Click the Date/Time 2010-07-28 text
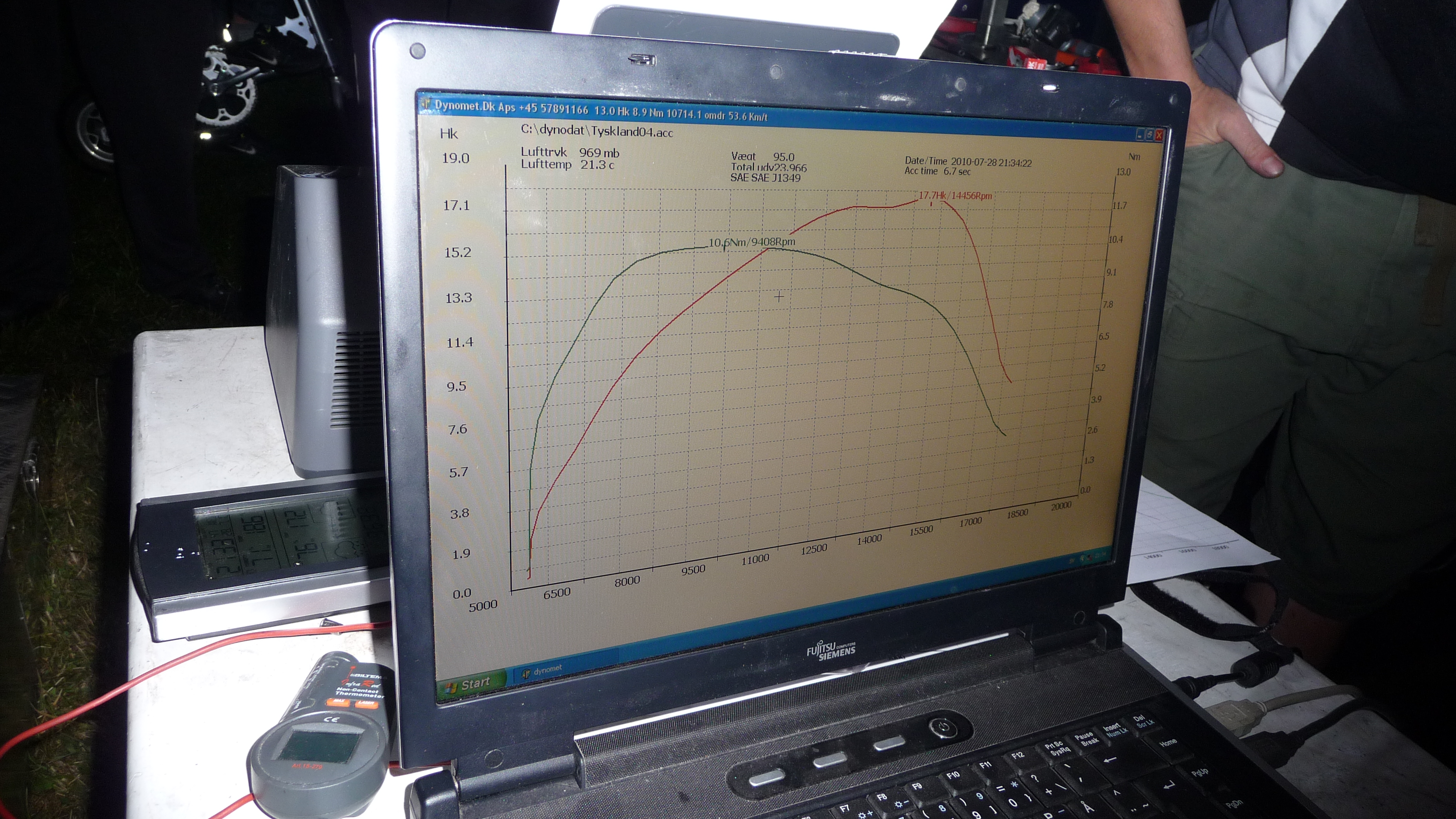Viewport: 1456px width, 819px height. (968, 162)
